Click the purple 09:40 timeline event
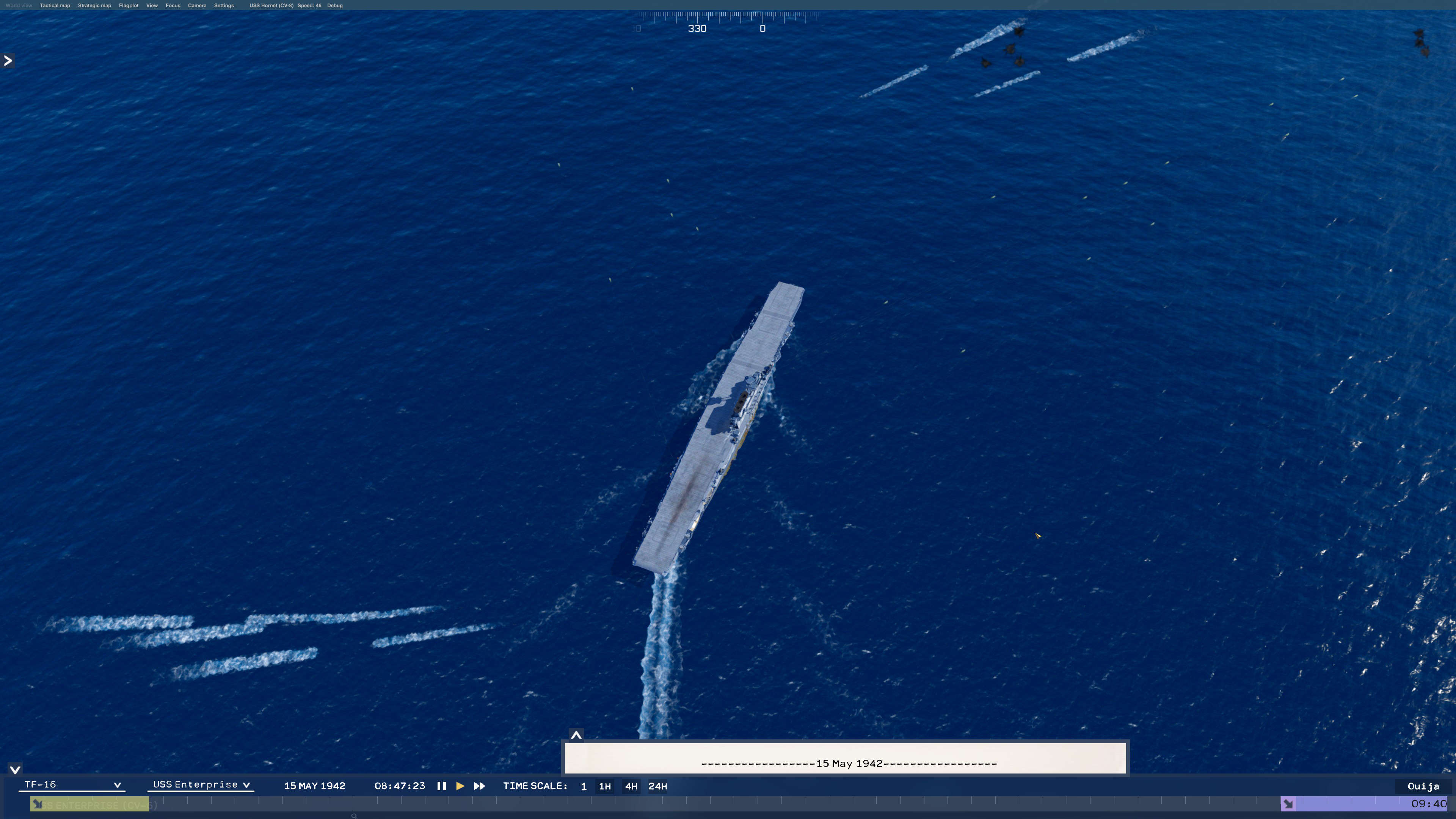 click(1365, 804)
